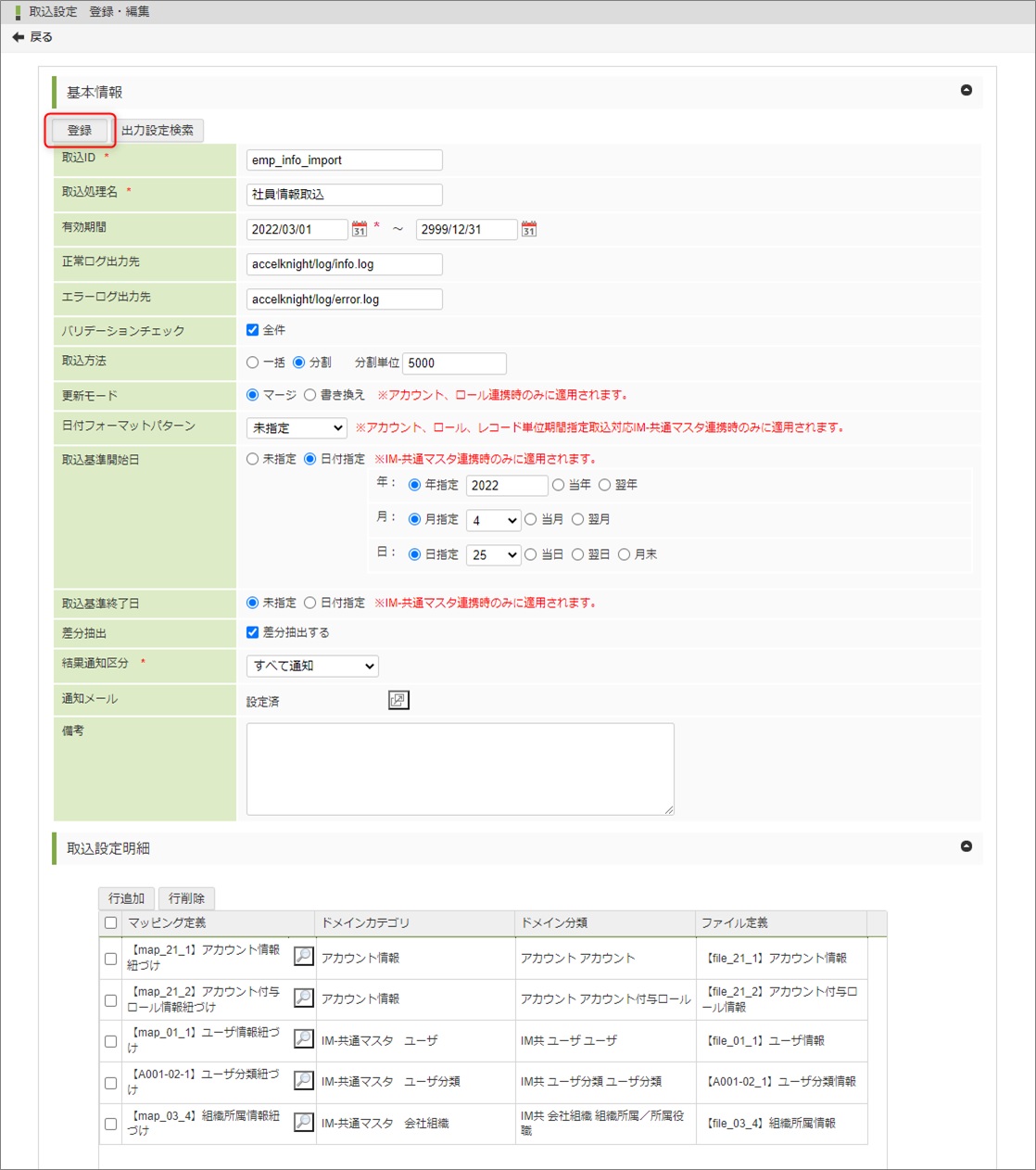Viewport: 1036px width, 1170px height.
Task: Toggle the 差分抽出する checkbox
Action: coord(253,632)
